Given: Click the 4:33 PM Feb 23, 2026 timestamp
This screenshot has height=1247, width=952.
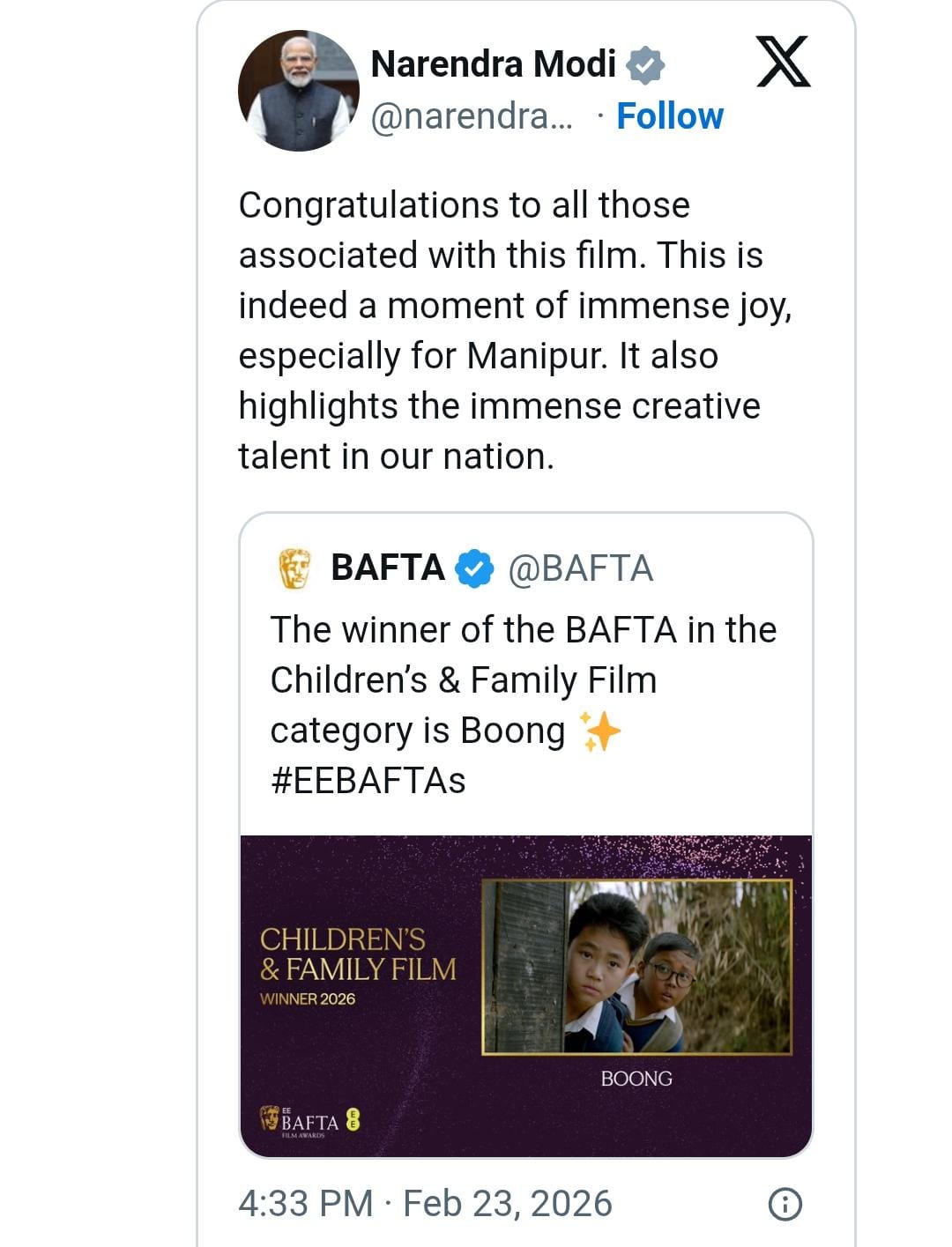Looking at the screenshot, I should tap(425, 1204).
